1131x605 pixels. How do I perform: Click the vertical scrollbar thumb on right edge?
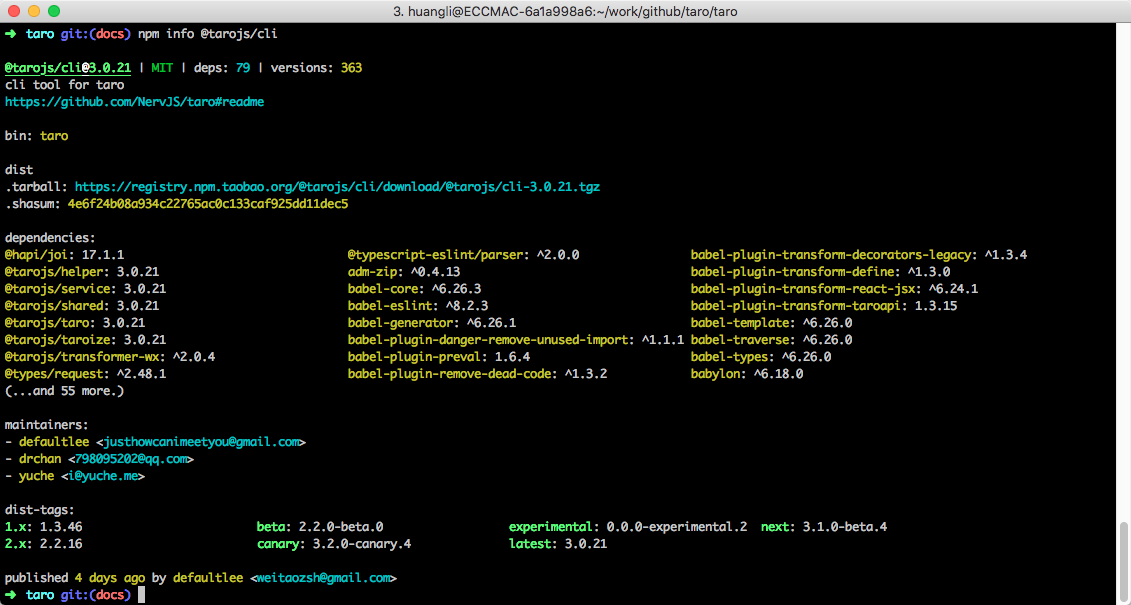[x=1125, y=558]
